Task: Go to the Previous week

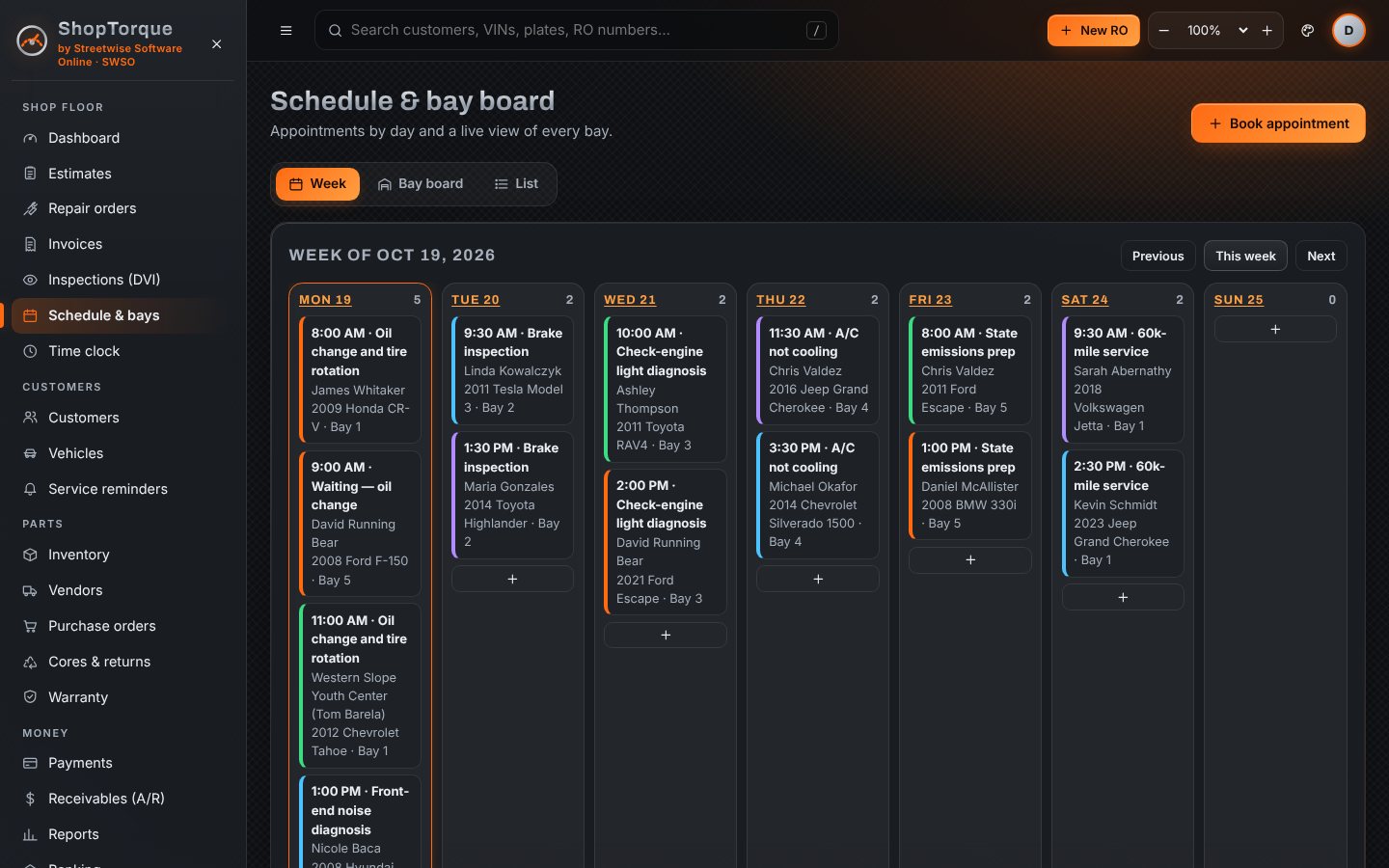Action: pyautogui.click(x=1157, y=256)
